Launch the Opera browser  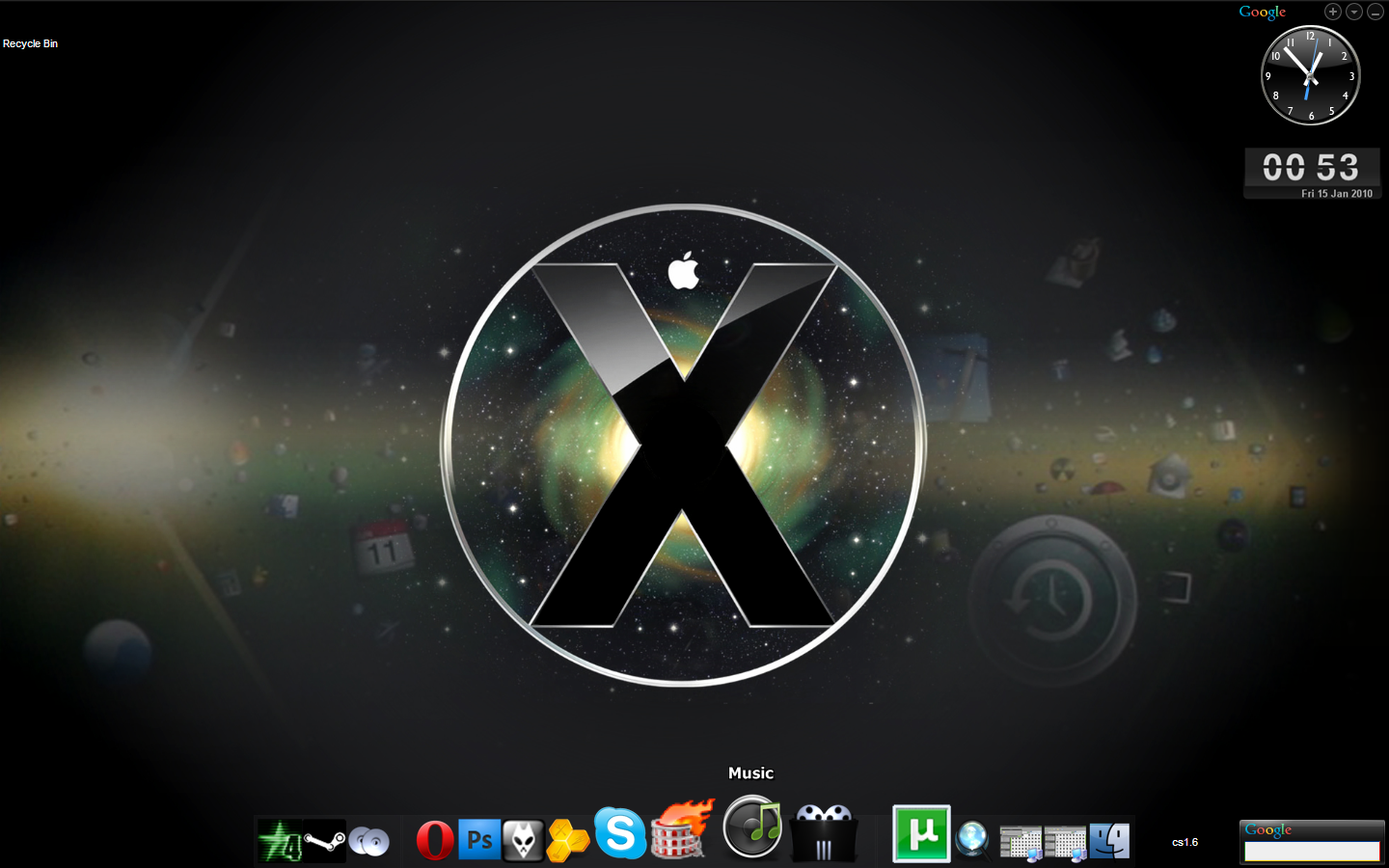click(x=435, y=840)
